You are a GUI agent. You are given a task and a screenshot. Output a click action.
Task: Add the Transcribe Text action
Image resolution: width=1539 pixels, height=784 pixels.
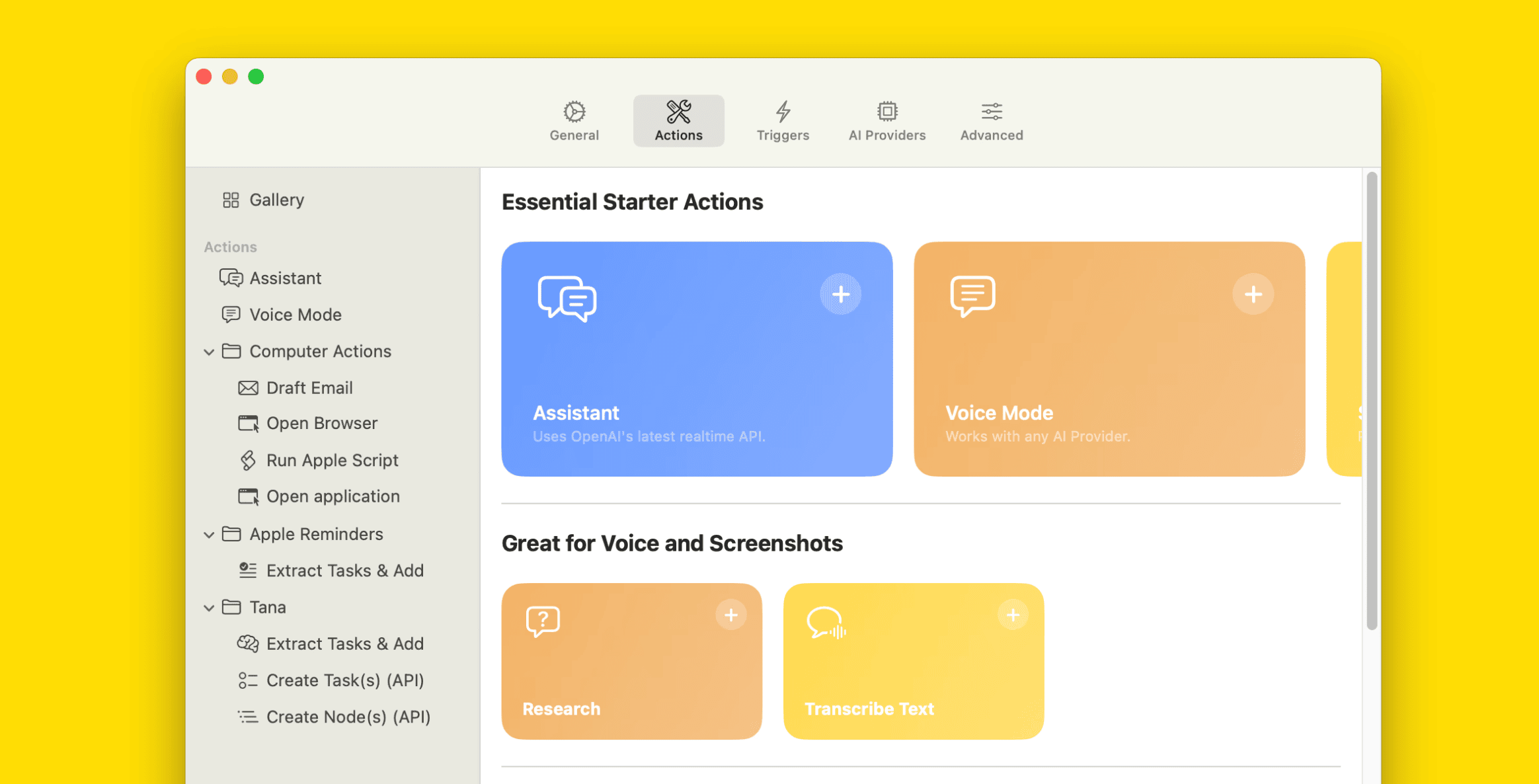pyautogui.click(x=1012, y=615)
